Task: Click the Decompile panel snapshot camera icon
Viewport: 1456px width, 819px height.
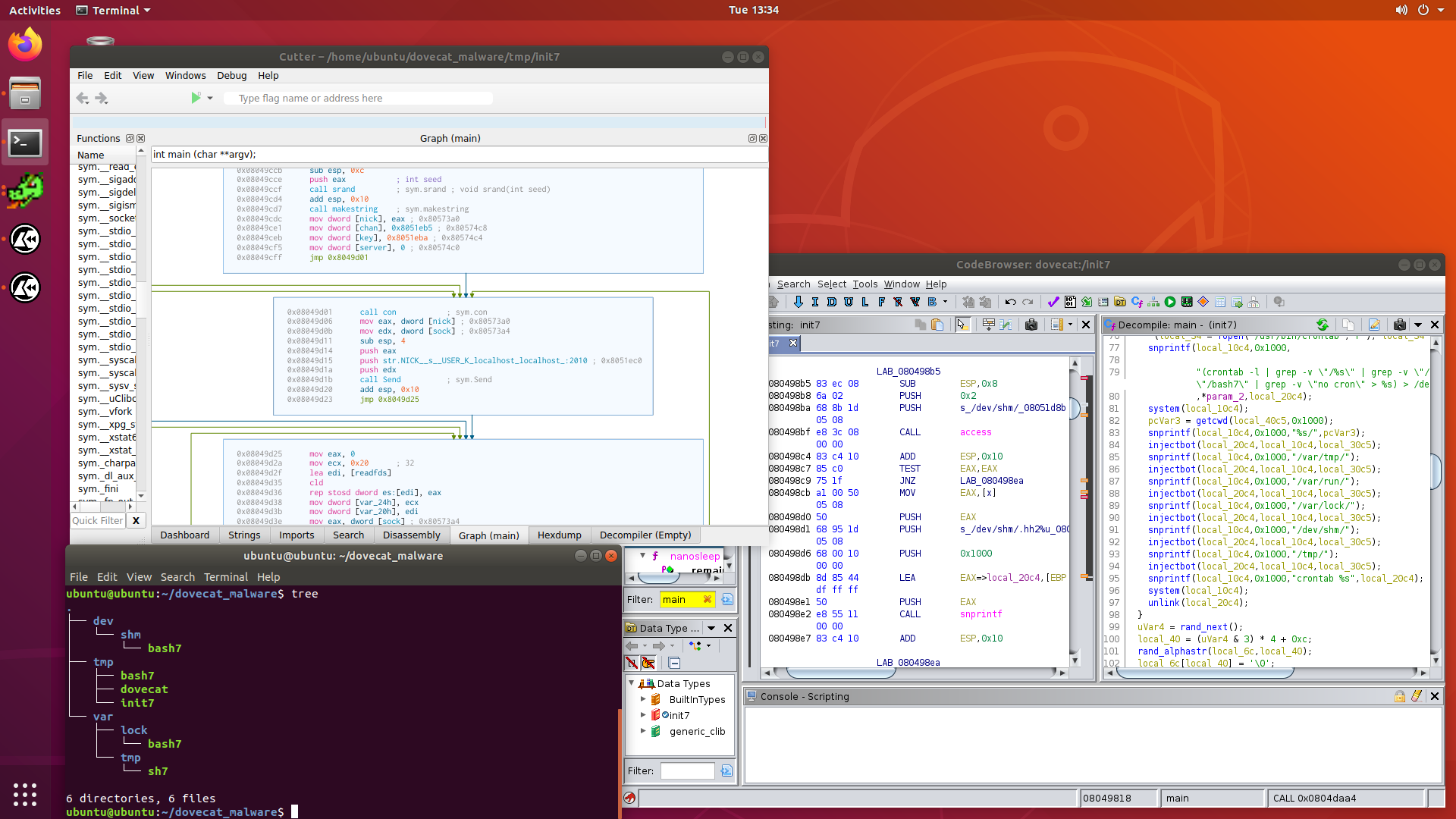Action: click(1400, 325)
